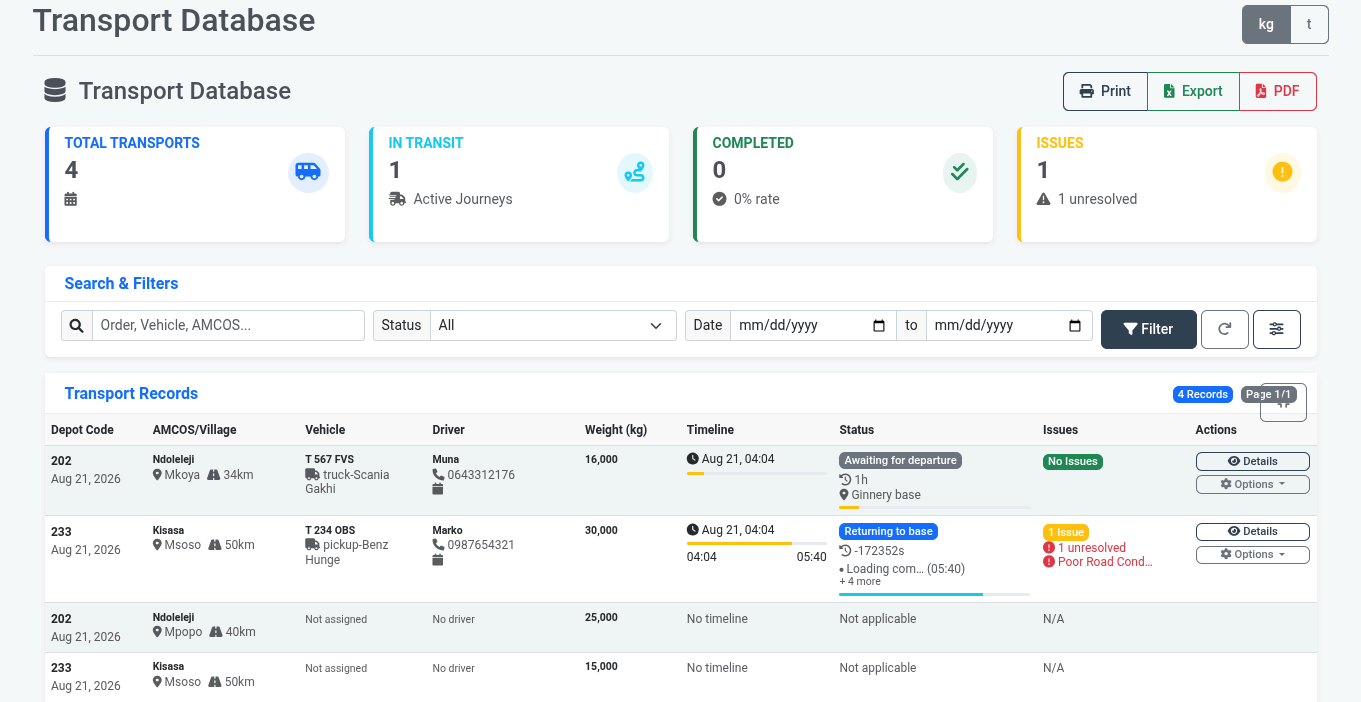Click clock icon in T 567 FVS timeline
The image size is (1361, 702).
point(693,459)
